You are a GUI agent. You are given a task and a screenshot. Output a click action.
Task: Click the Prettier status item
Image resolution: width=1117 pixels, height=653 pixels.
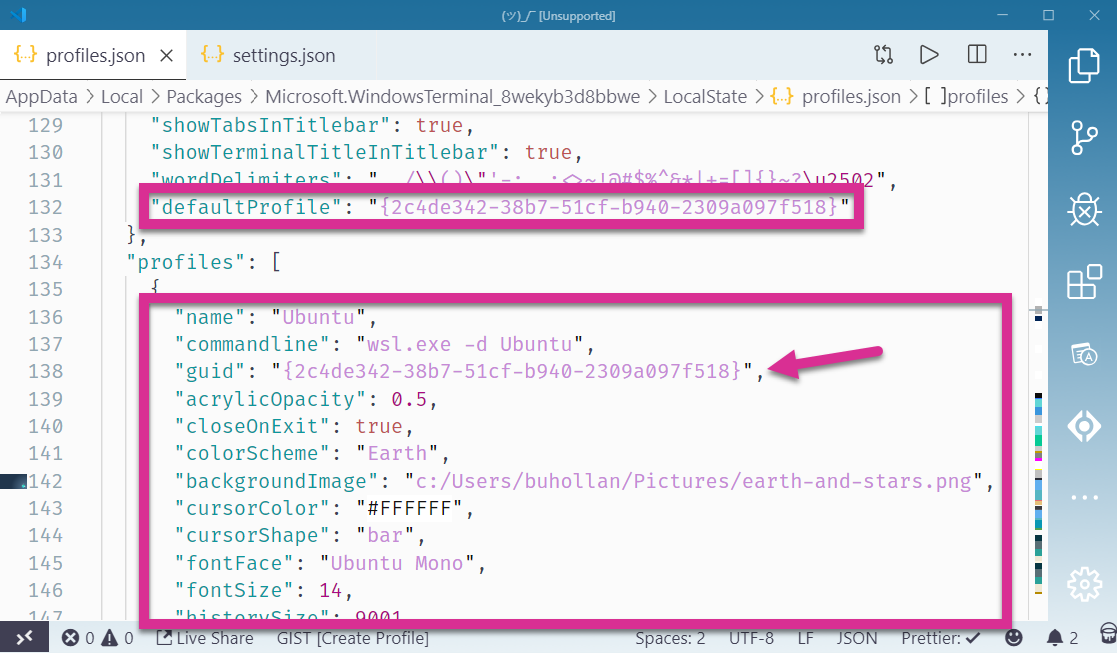pos(941,638)
